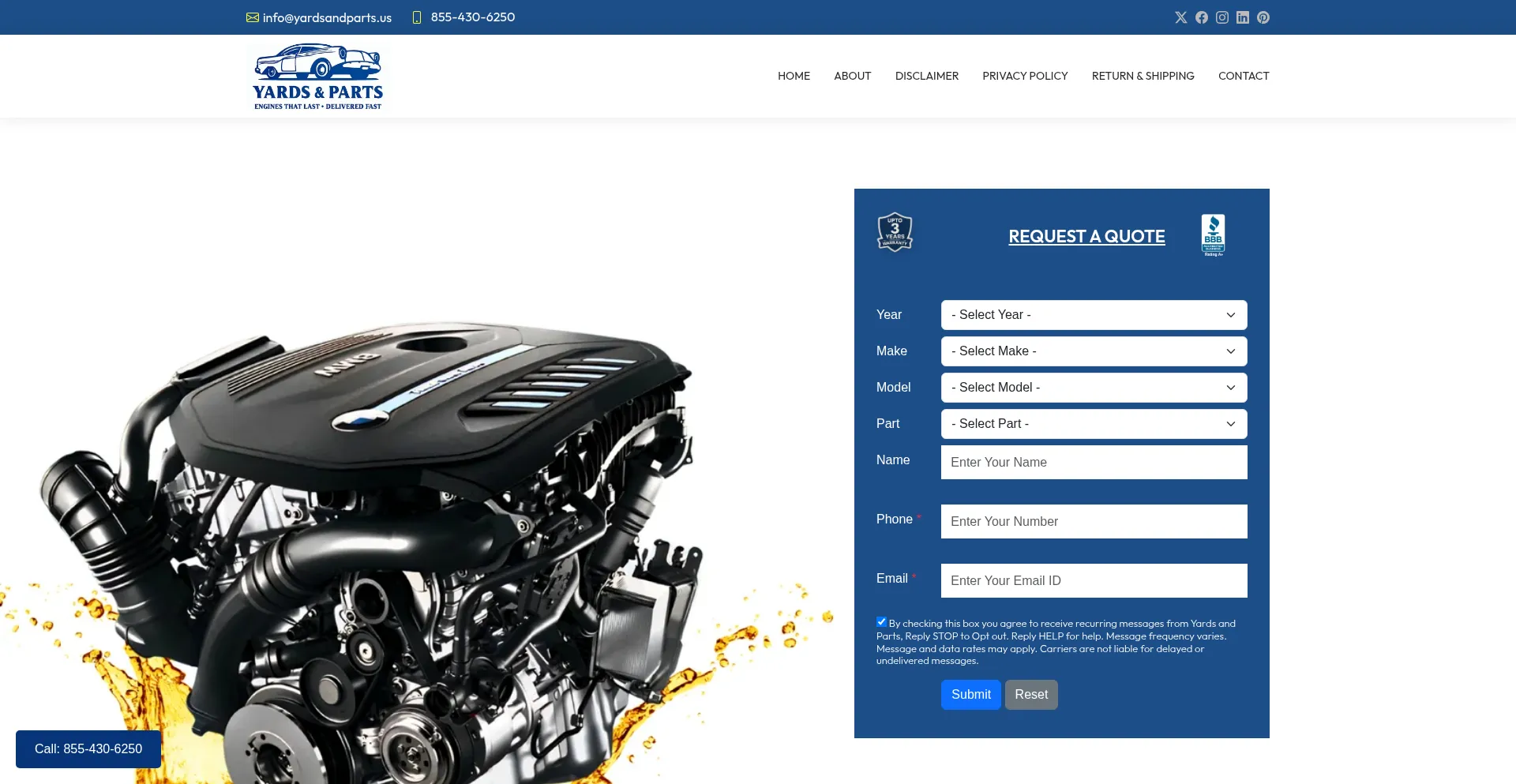Viewport: 1516px width, 784px height.
Task: Click the 3 Years Warranty badge
Action: point(895,233)
